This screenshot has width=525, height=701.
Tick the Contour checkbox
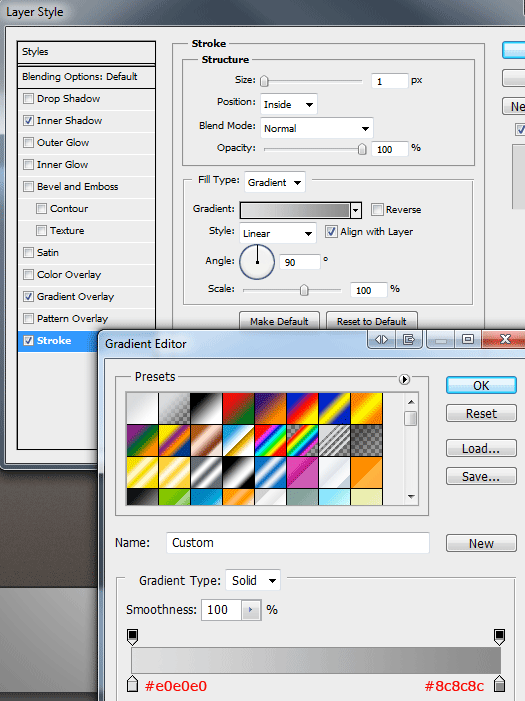(41, 208)
